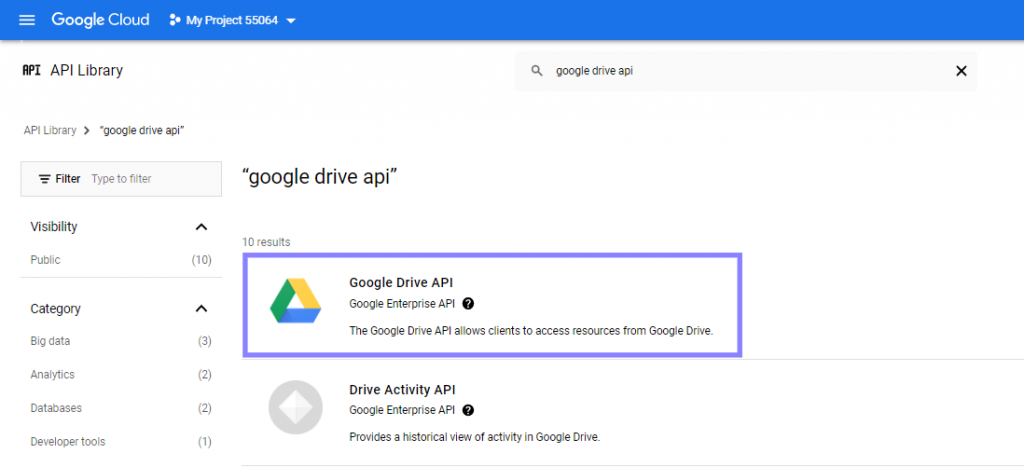Image resolution: width=1024 pixels, height=467 pixels.
Task: Click the Google Cloud logo
Action: coord(101,20)
